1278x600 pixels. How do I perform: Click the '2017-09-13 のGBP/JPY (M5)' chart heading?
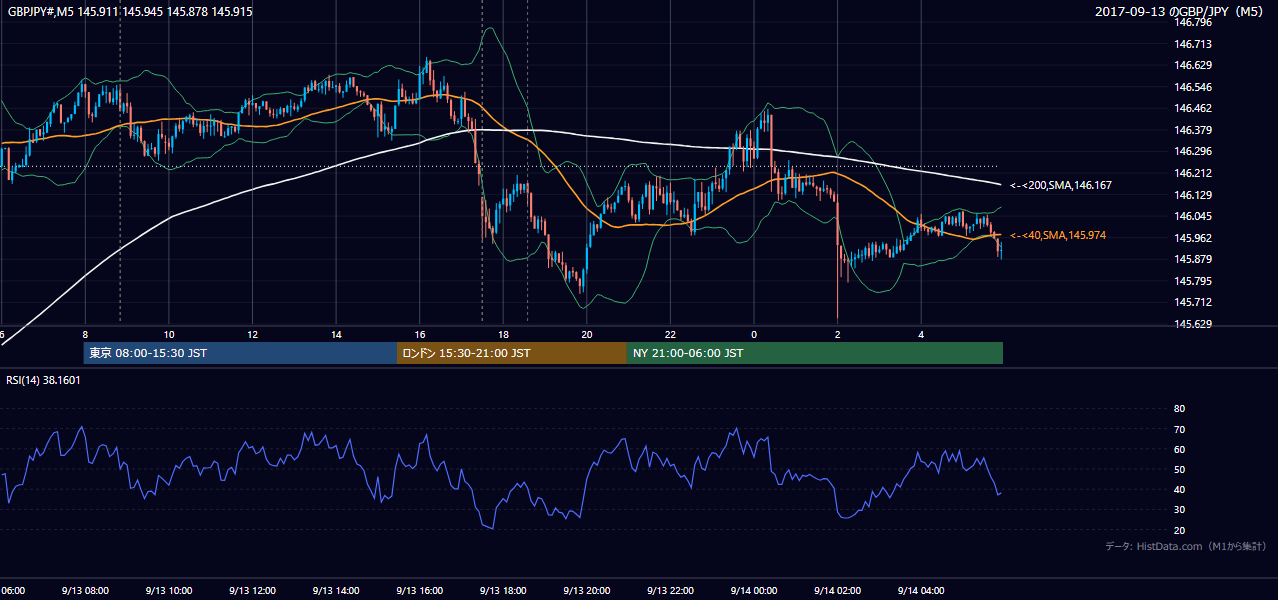1180,12
